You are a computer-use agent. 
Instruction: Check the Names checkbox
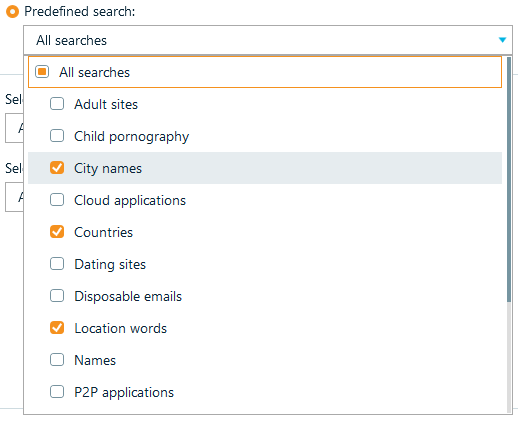click(57, 360)
